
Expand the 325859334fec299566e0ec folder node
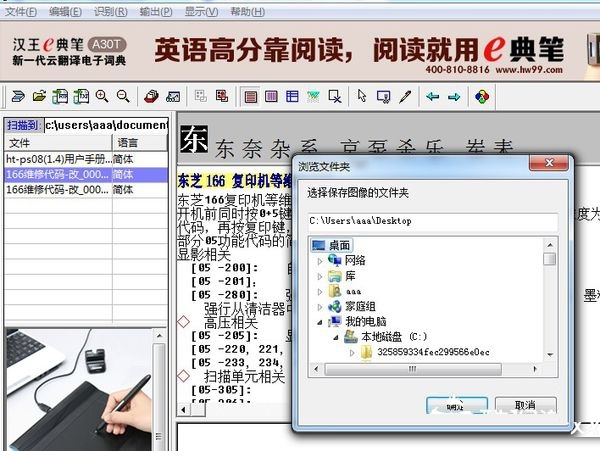[x=352, y=353]
